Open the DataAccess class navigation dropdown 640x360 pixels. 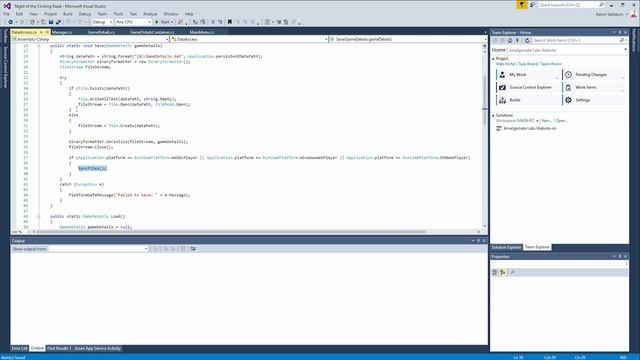[326, 39]
